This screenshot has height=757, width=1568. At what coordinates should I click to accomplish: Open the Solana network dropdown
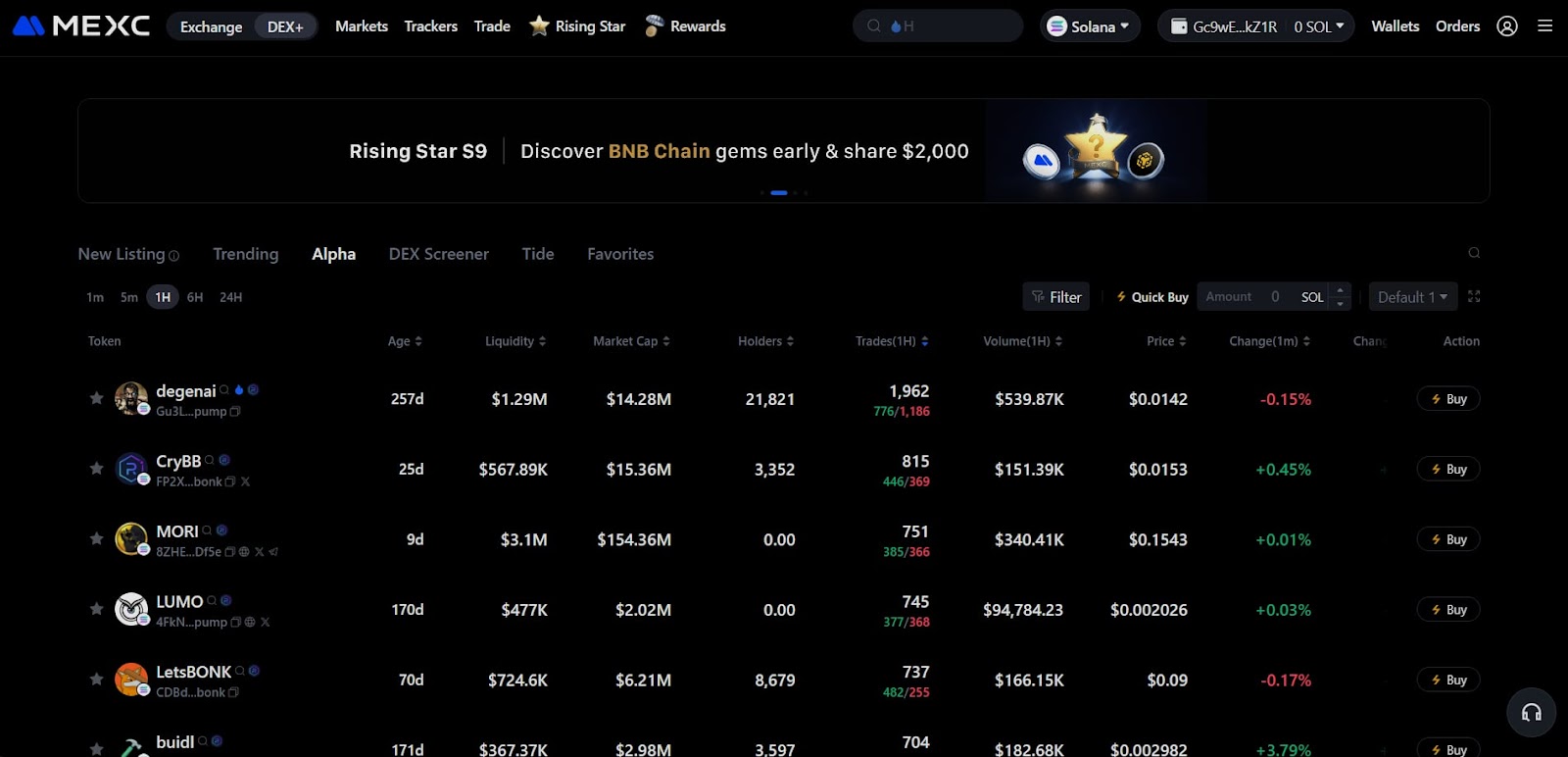click(1090, 26)
